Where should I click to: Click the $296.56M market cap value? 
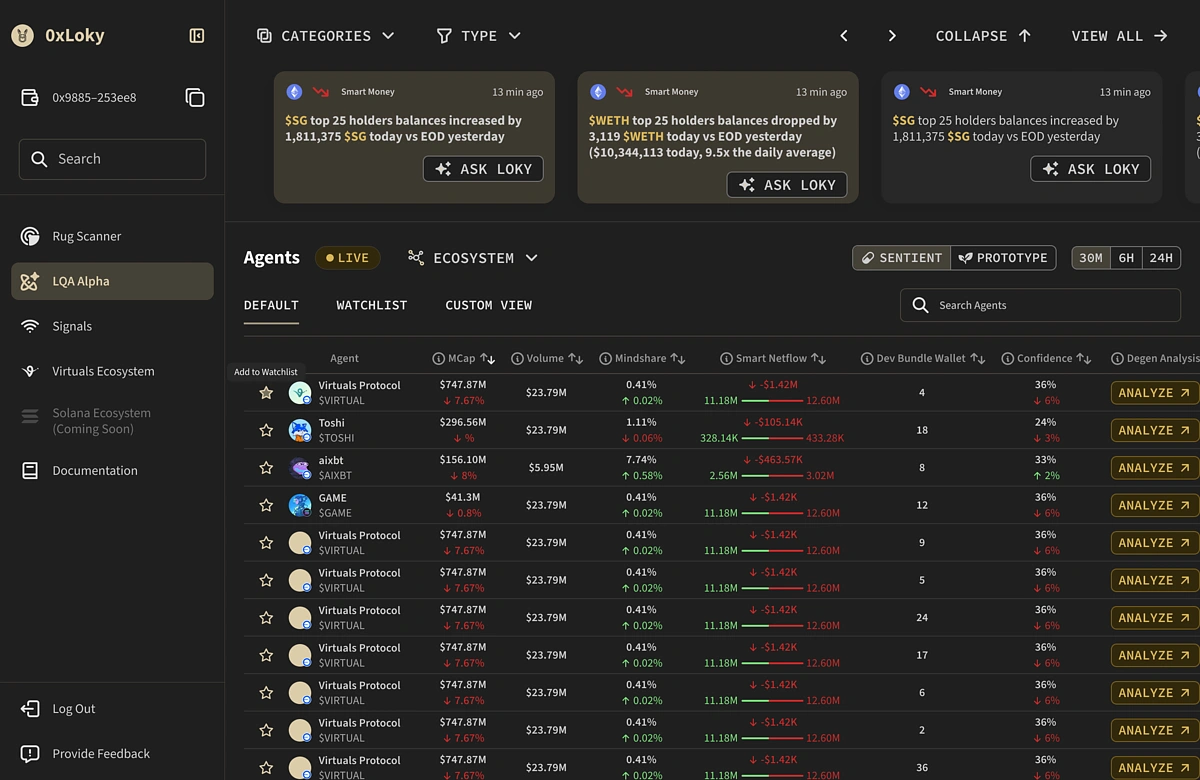[x=462, y=422]
